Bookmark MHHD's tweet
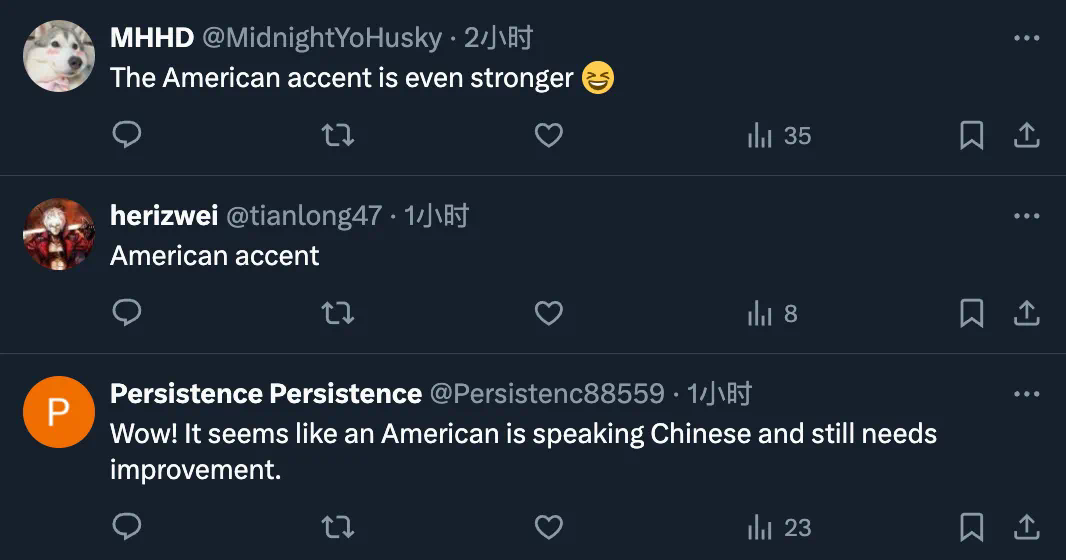Image resolution: width=1066 pixels, height=560 pixels. tap(971, 135)
